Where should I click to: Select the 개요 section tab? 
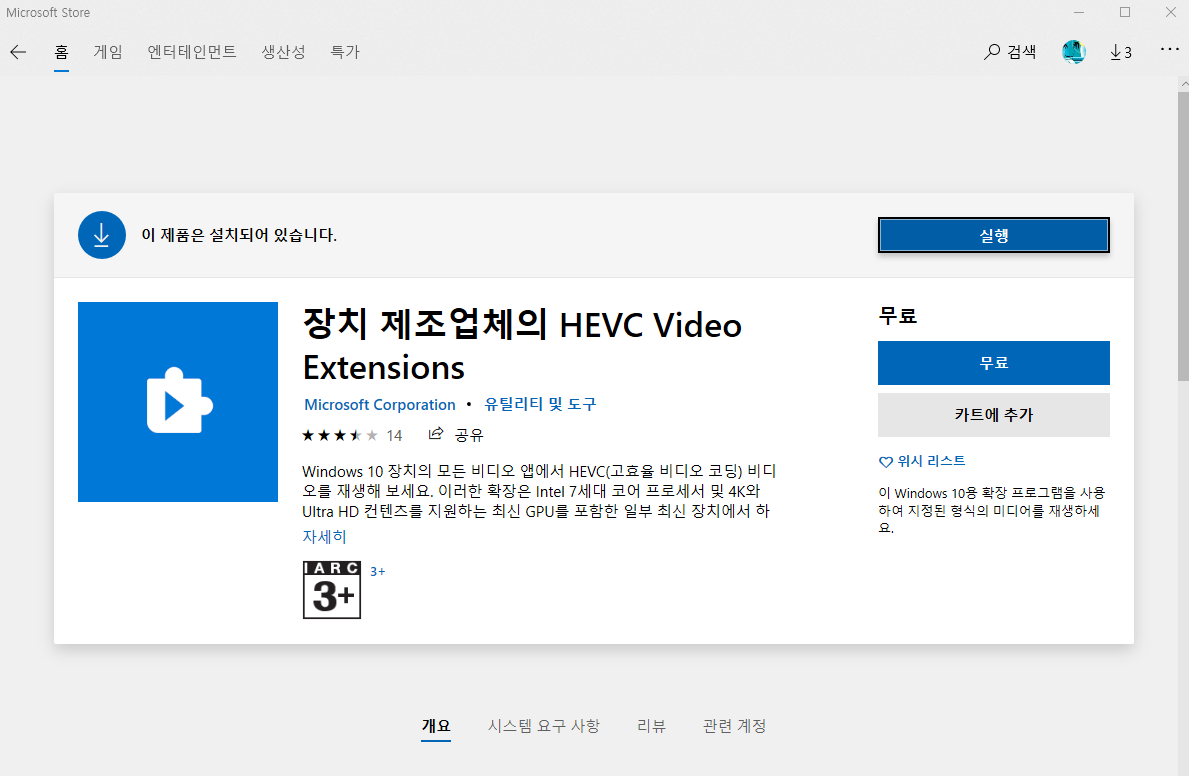tap(436, 726)
